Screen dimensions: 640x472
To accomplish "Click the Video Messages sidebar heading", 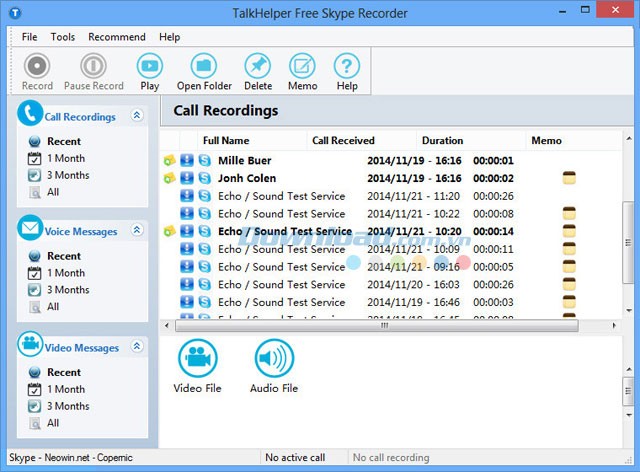I will (82, 348).
